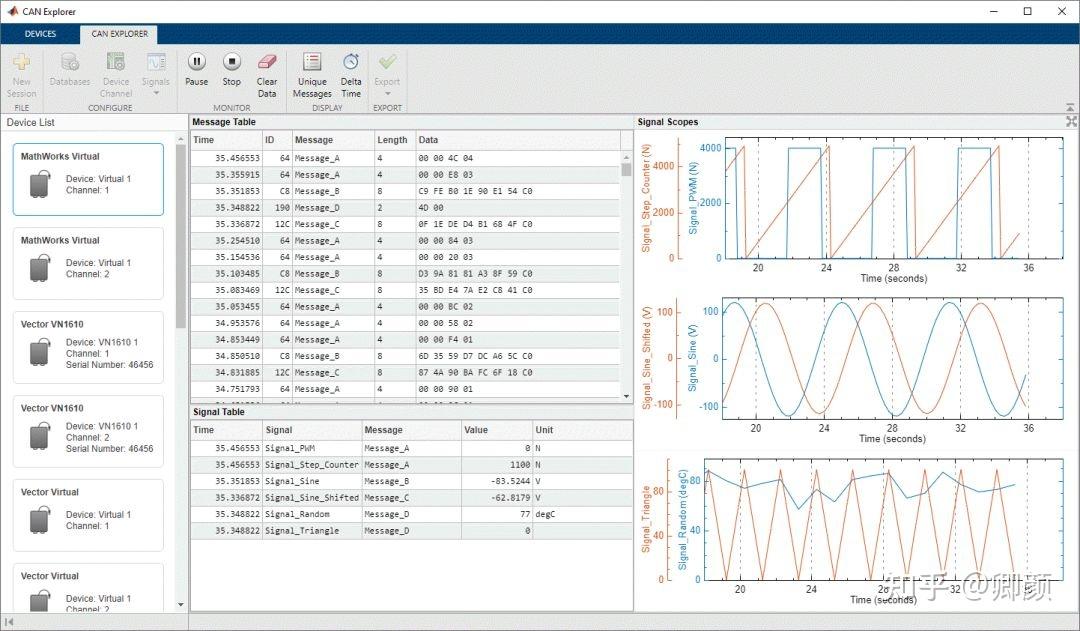Open the Signals dropdown arrow

pos(156,95)
